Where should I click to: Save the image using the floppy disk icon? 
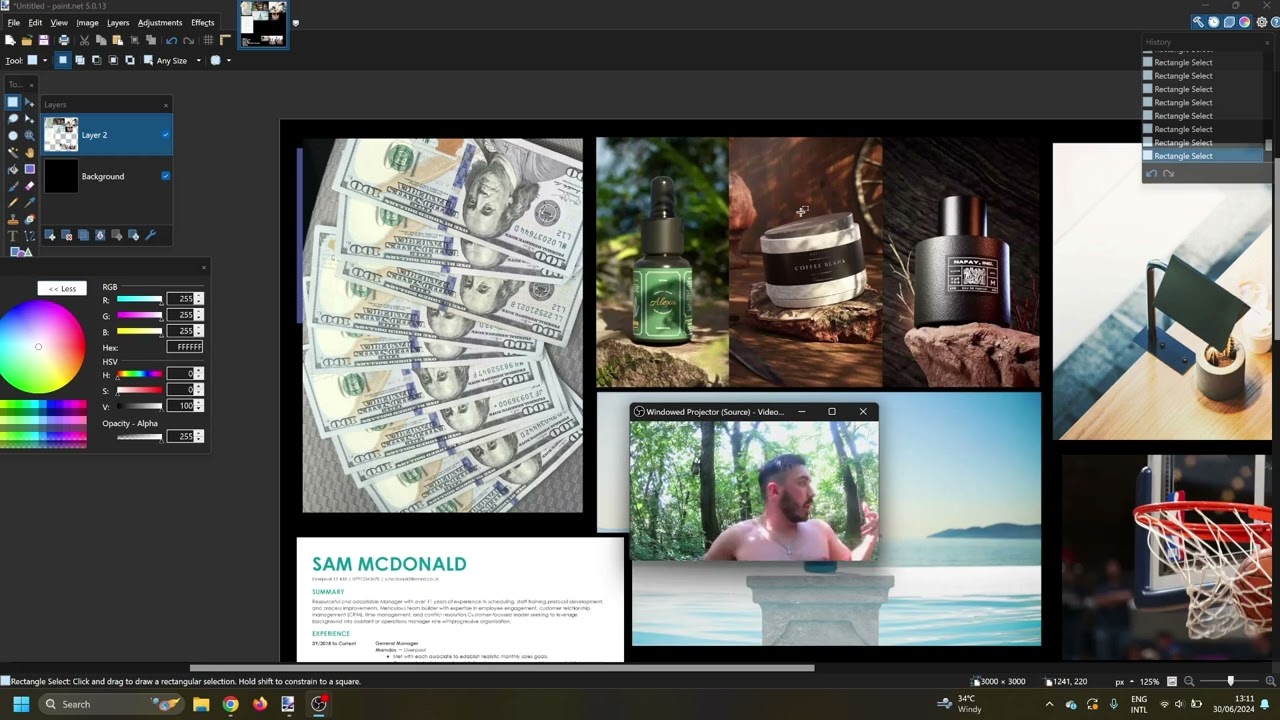tap(43, 40)
